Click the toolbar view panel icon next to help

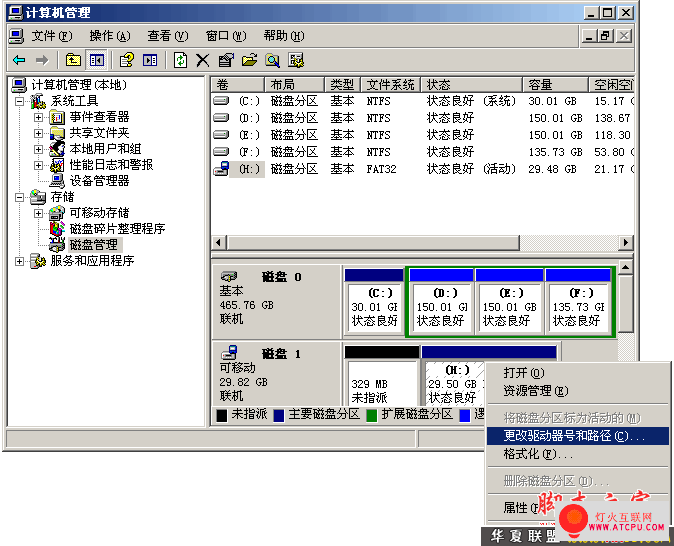tap(150, 60)
